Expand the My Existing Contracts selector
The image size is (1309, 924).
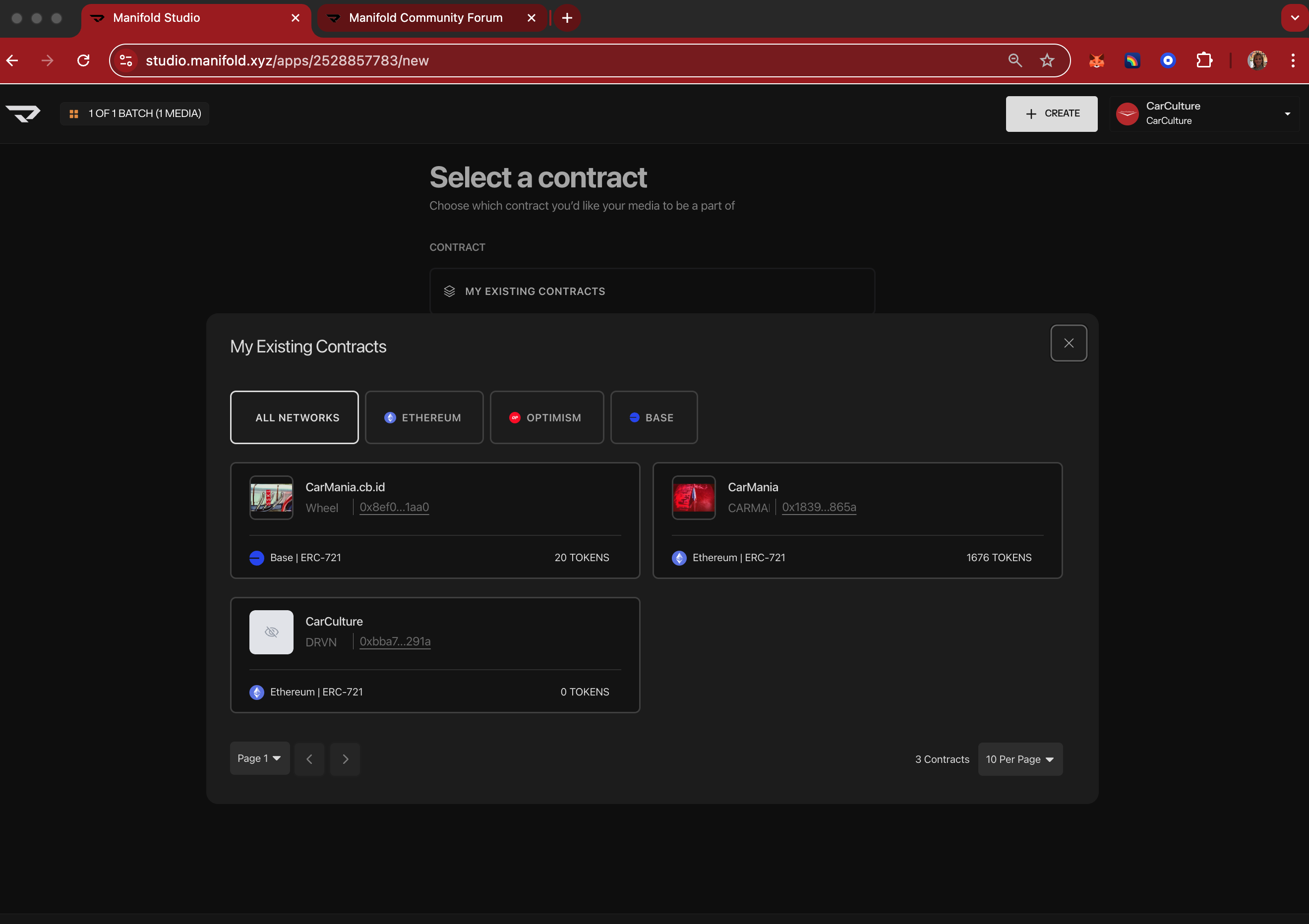click(x=652, y=291)
